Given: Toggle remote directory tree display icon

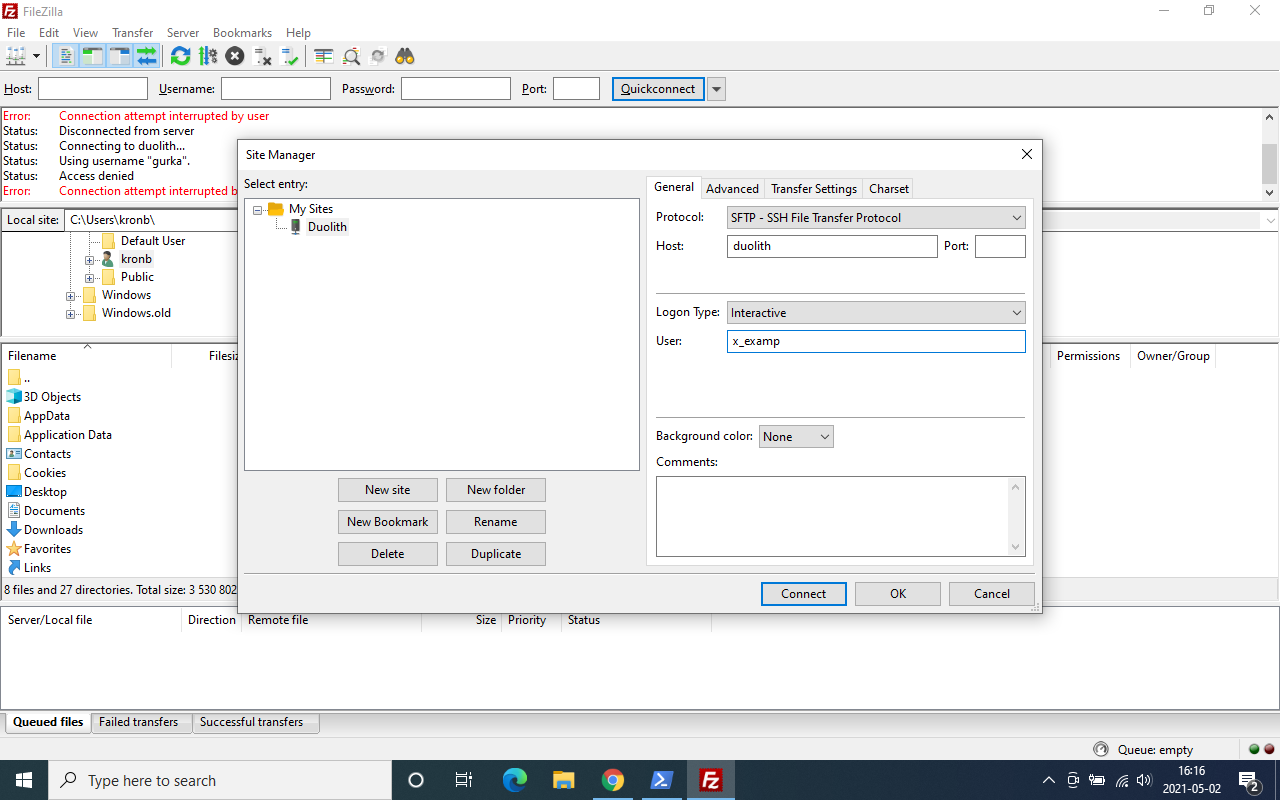Looking at the screenshot, I should [x=120, y=56].
